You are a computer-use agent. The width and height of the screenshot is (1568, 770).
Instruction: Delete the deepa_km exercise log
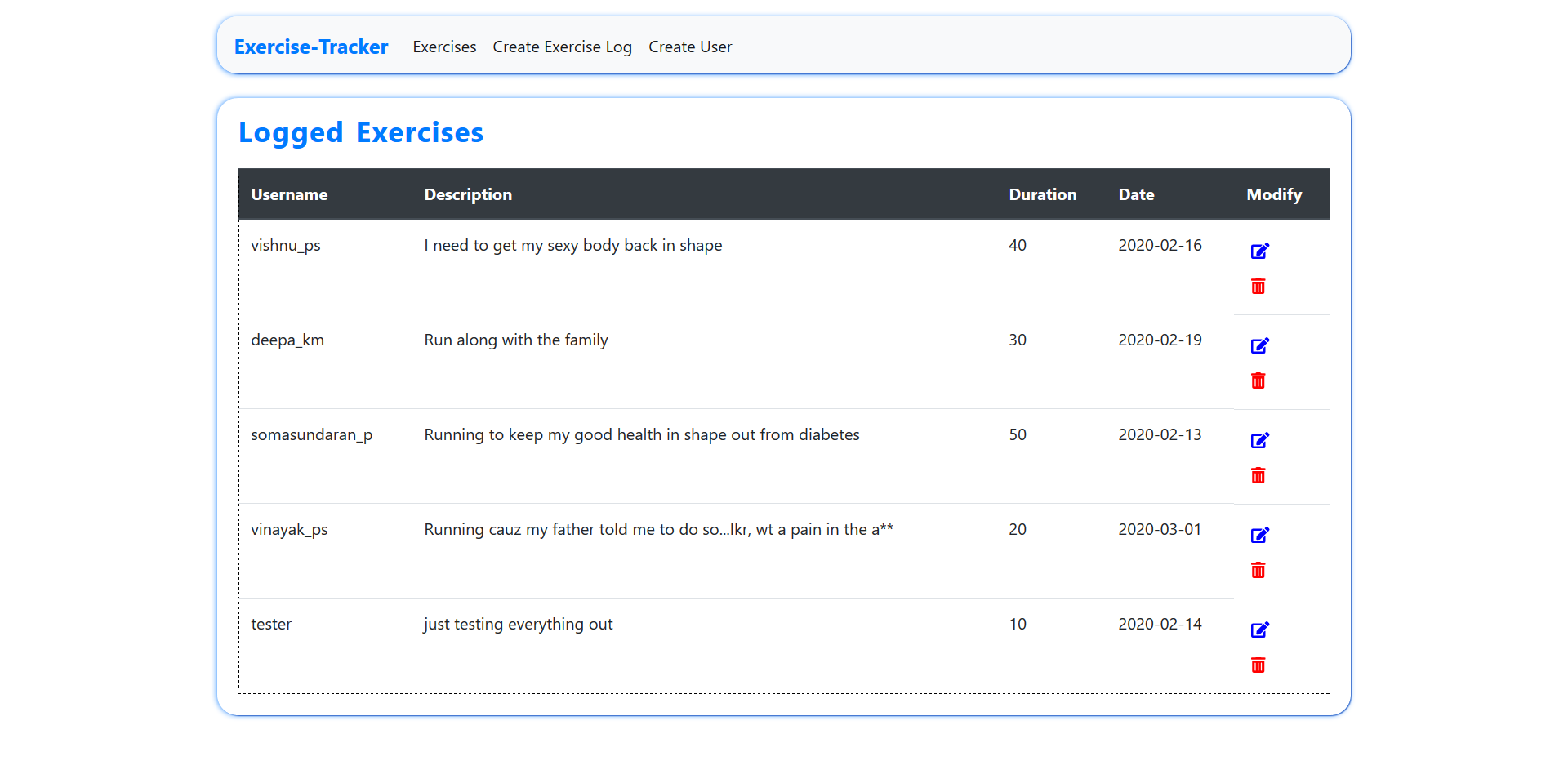(x=1258, y=381)
